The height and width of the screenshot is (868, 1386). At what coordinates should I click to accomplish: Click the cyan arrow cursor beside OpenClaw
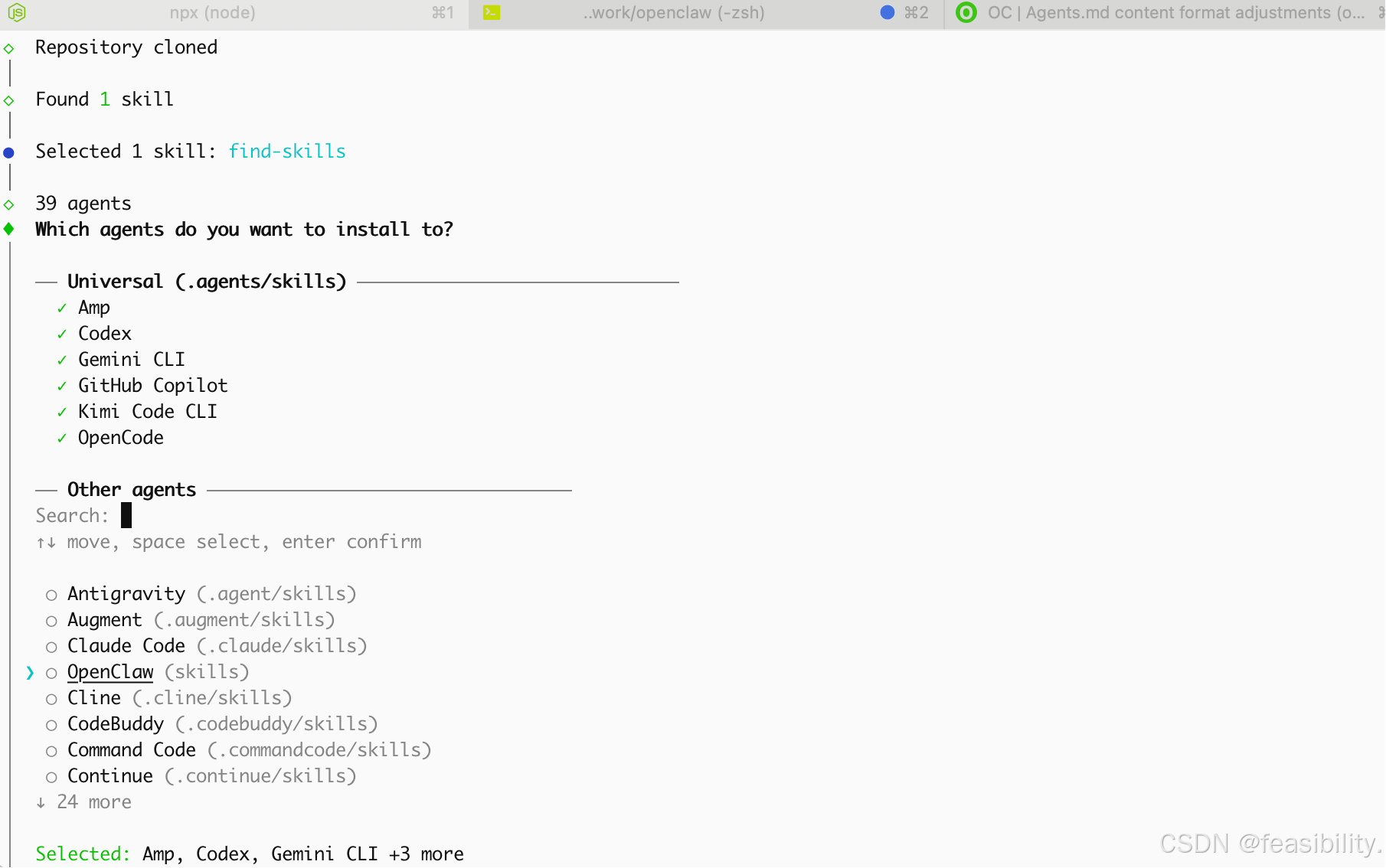[x=30, y=673]
